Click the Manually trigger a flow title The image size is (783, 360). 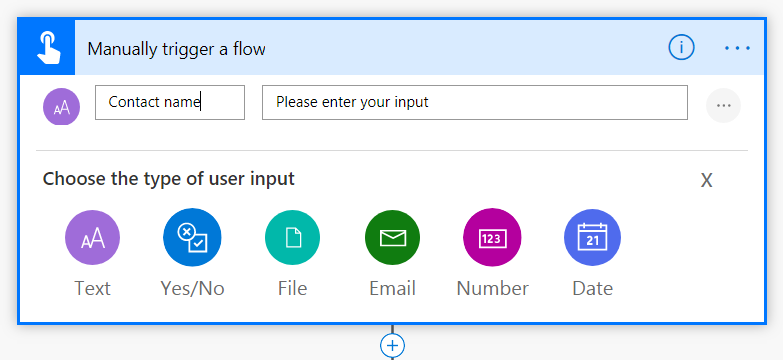pos(176,49)
